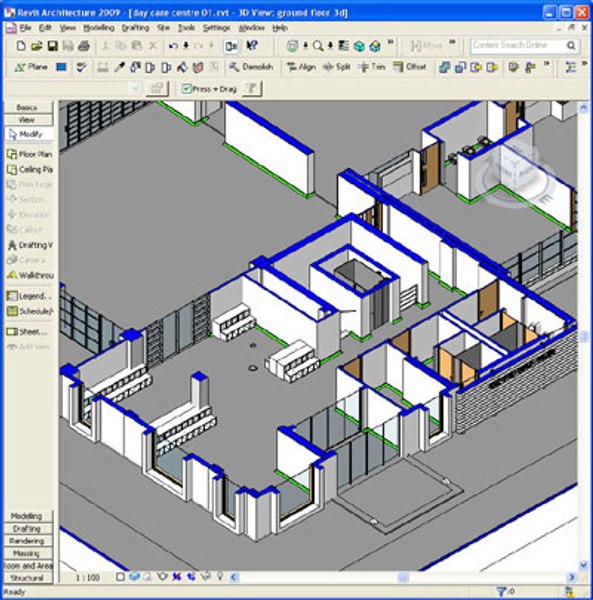The width and height of the screenshot is (593, 600).
Task: Click the Modify button in design bar
Action: point(28,134)
